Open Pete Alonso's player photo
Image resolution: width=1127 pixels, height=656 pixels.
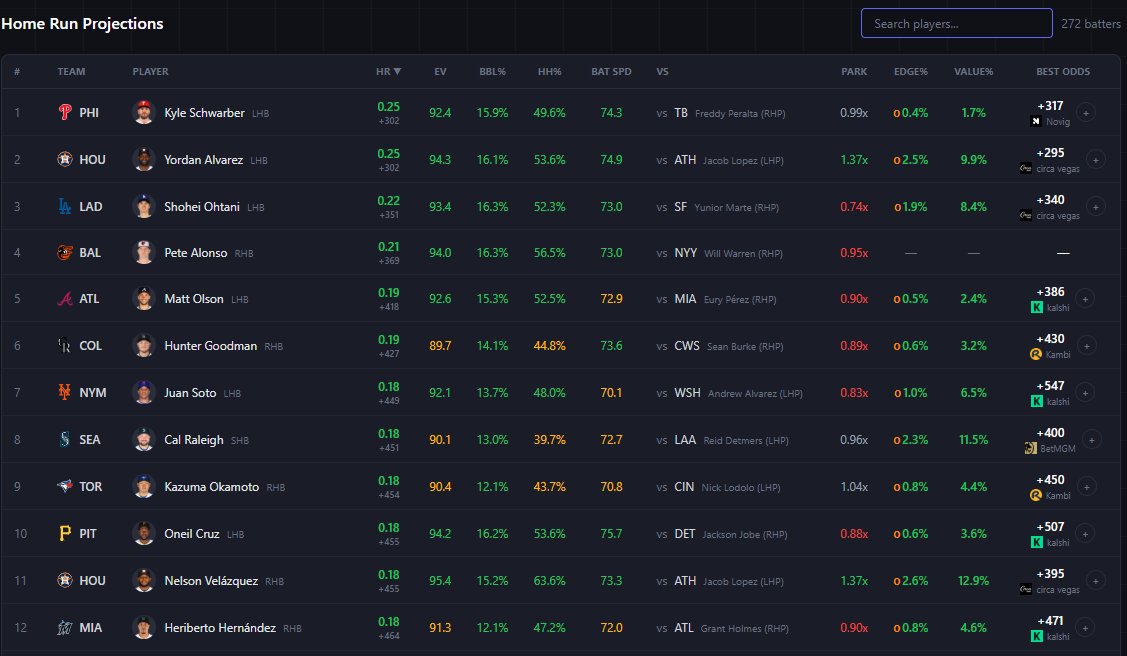(x=144, y=253)
